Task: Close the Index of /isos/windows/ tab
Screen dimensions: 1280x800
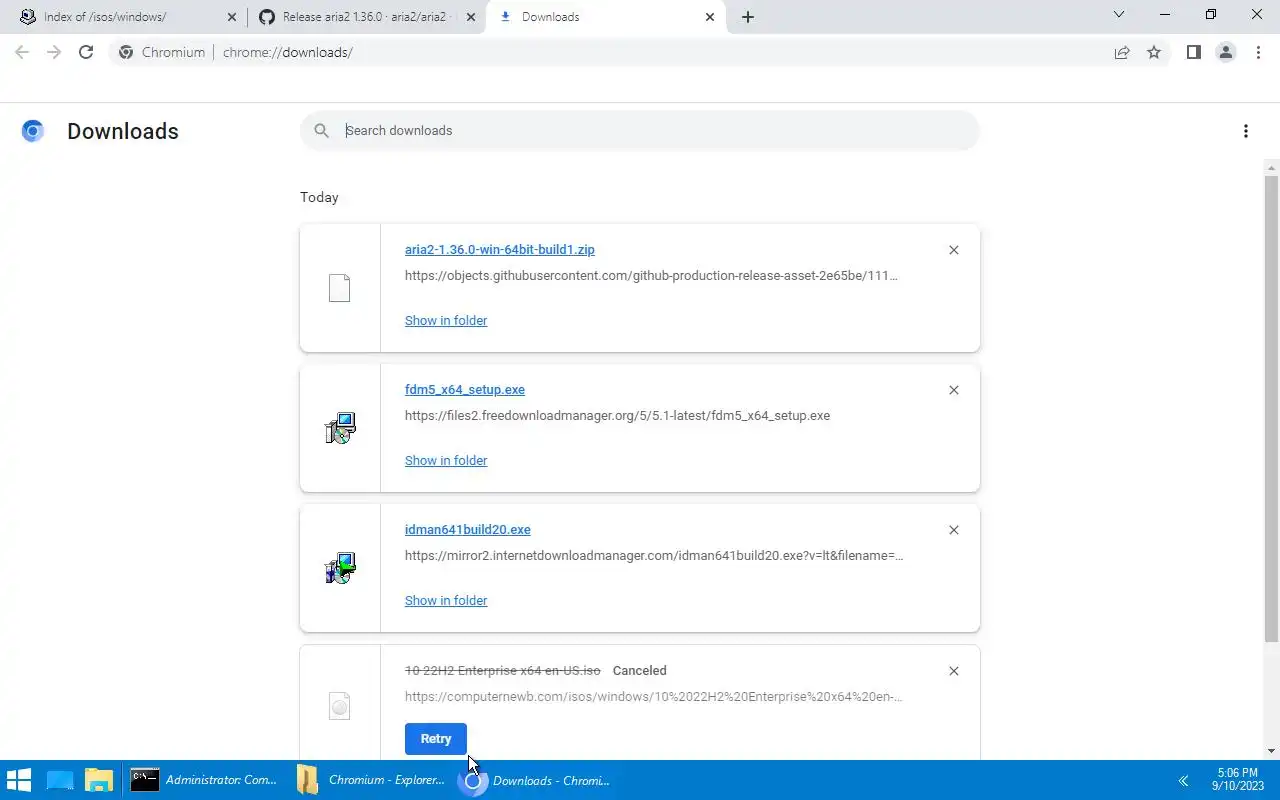Action: [232, 17]
